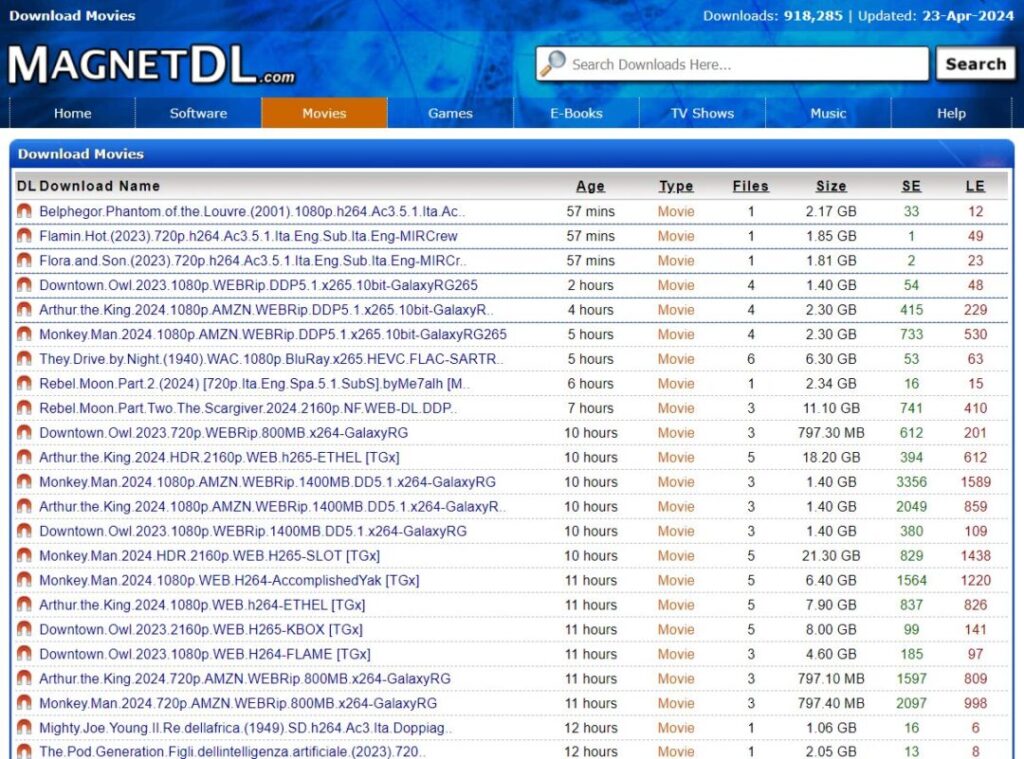
Task: Click magnet icon for The Pod Generation
Action: [24, 751]
